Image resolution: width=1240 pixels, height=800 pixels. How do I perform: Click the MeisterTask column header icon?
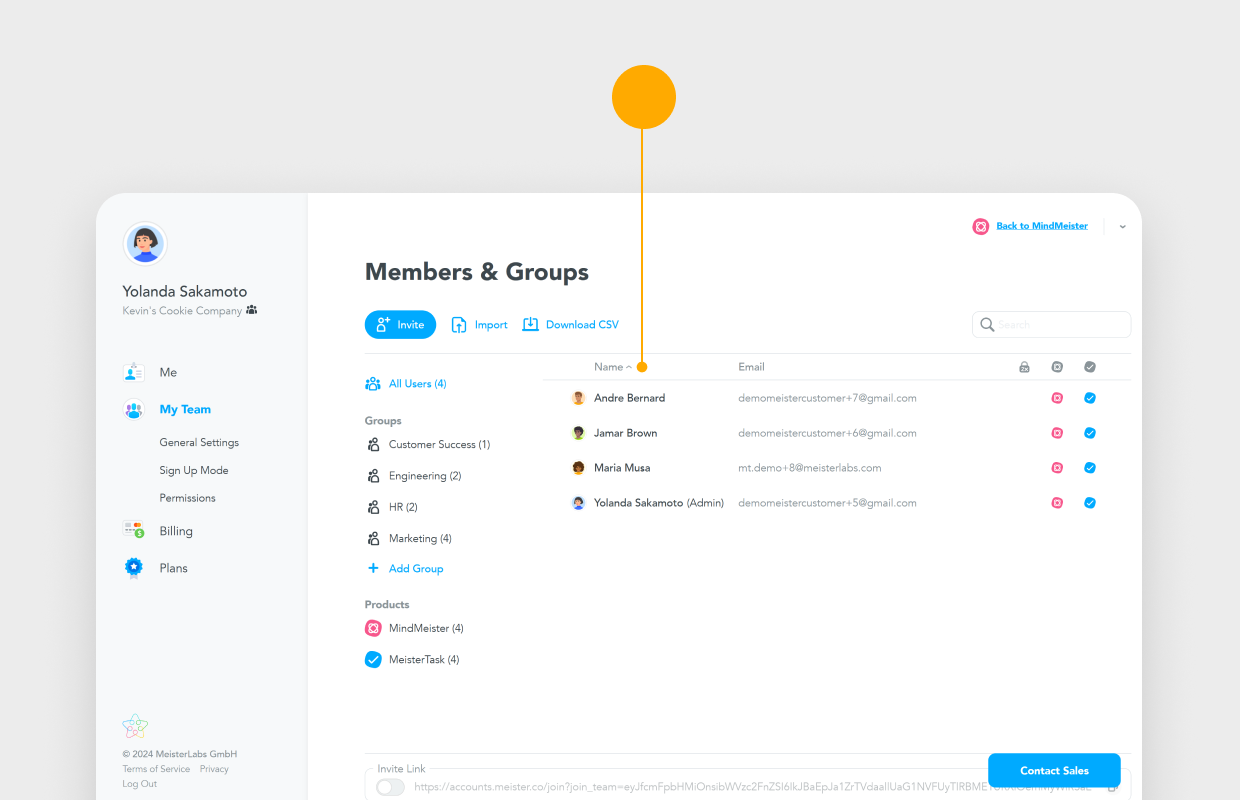[x=1090, y=367]
